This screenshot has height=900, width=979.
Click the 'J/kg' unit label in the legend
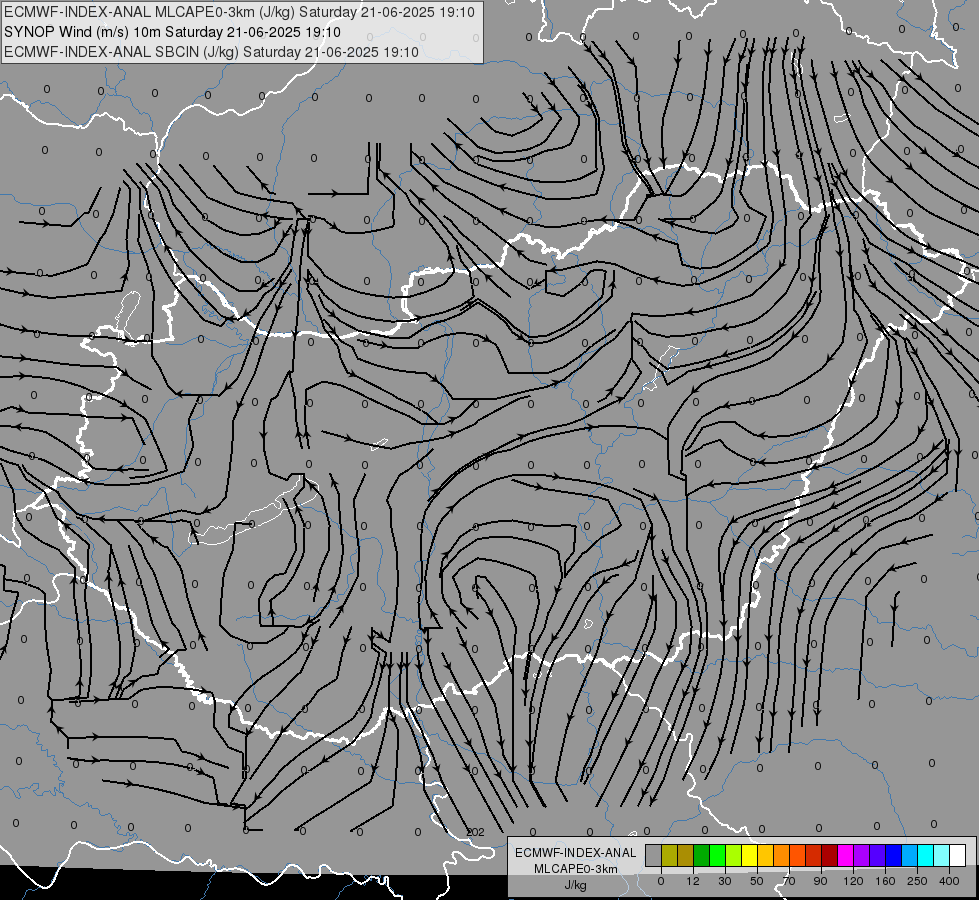(x=576, y=885)
